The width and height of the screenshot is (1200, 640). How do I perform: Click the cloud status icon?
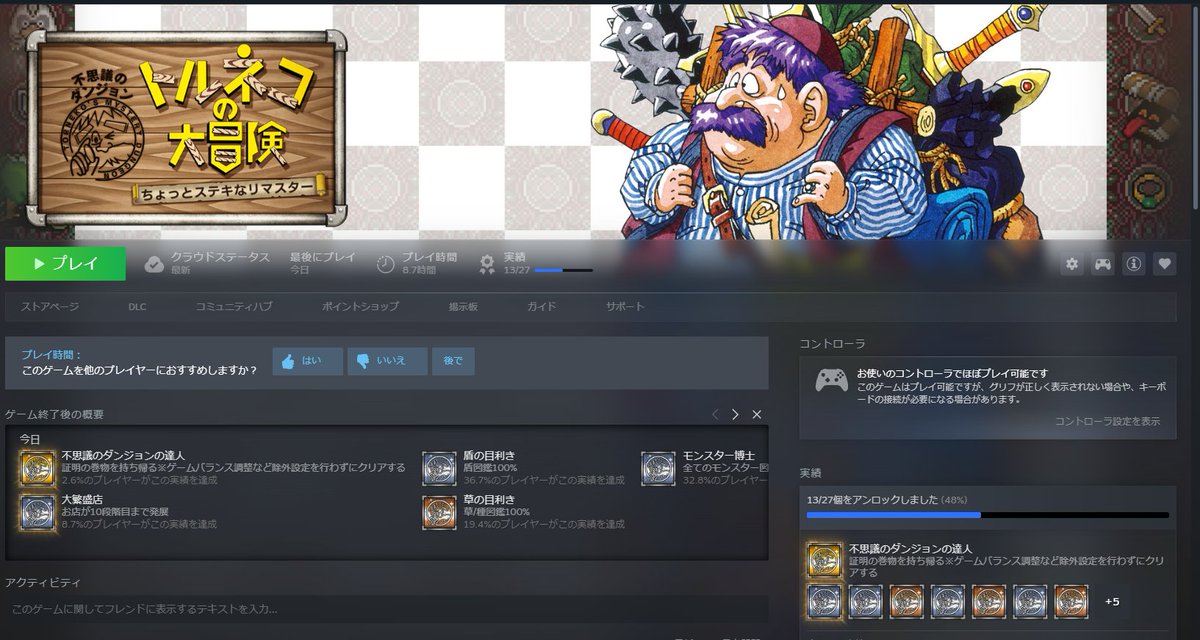154,264
